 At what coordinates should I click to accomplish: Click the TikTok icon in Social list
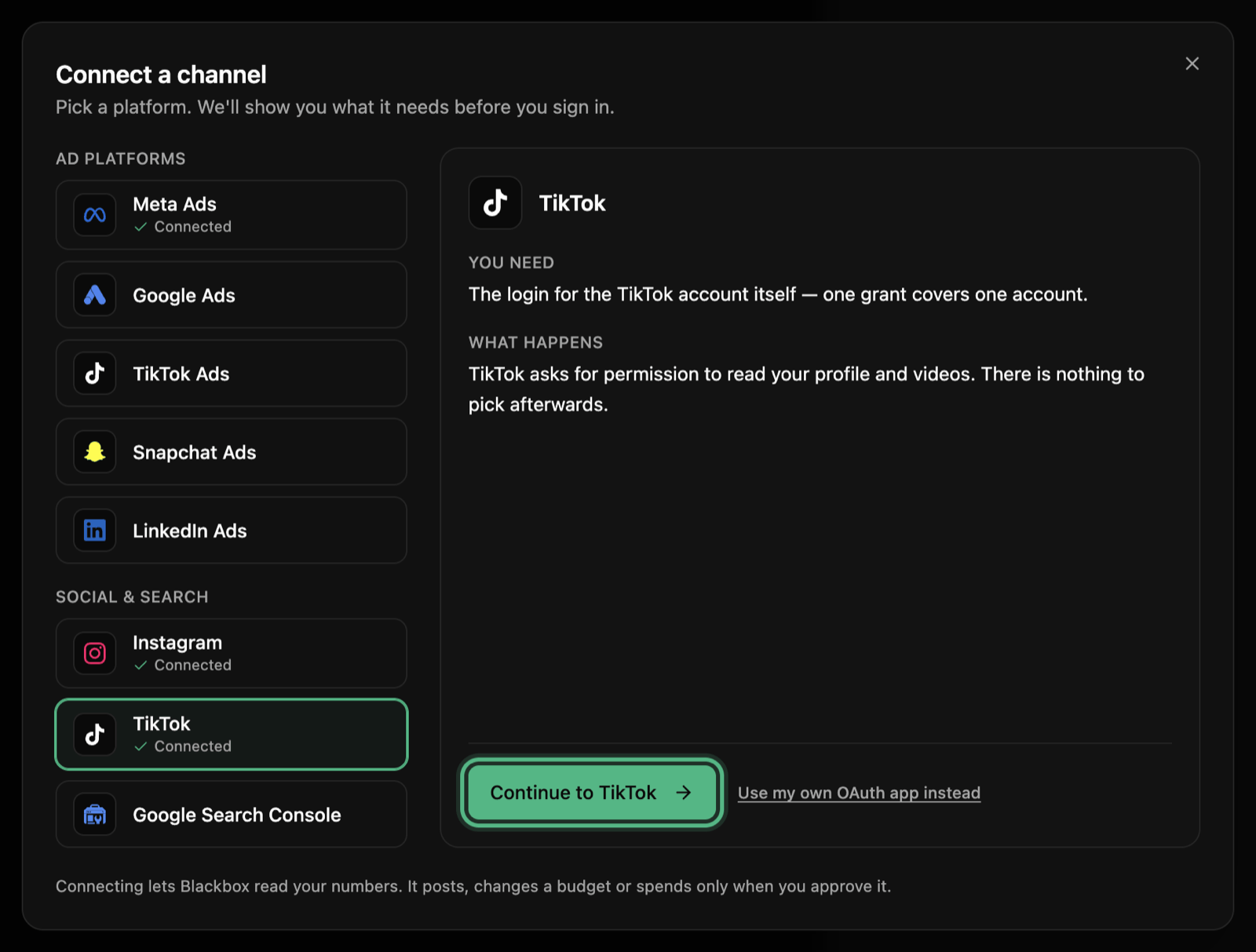coord(95,735)
